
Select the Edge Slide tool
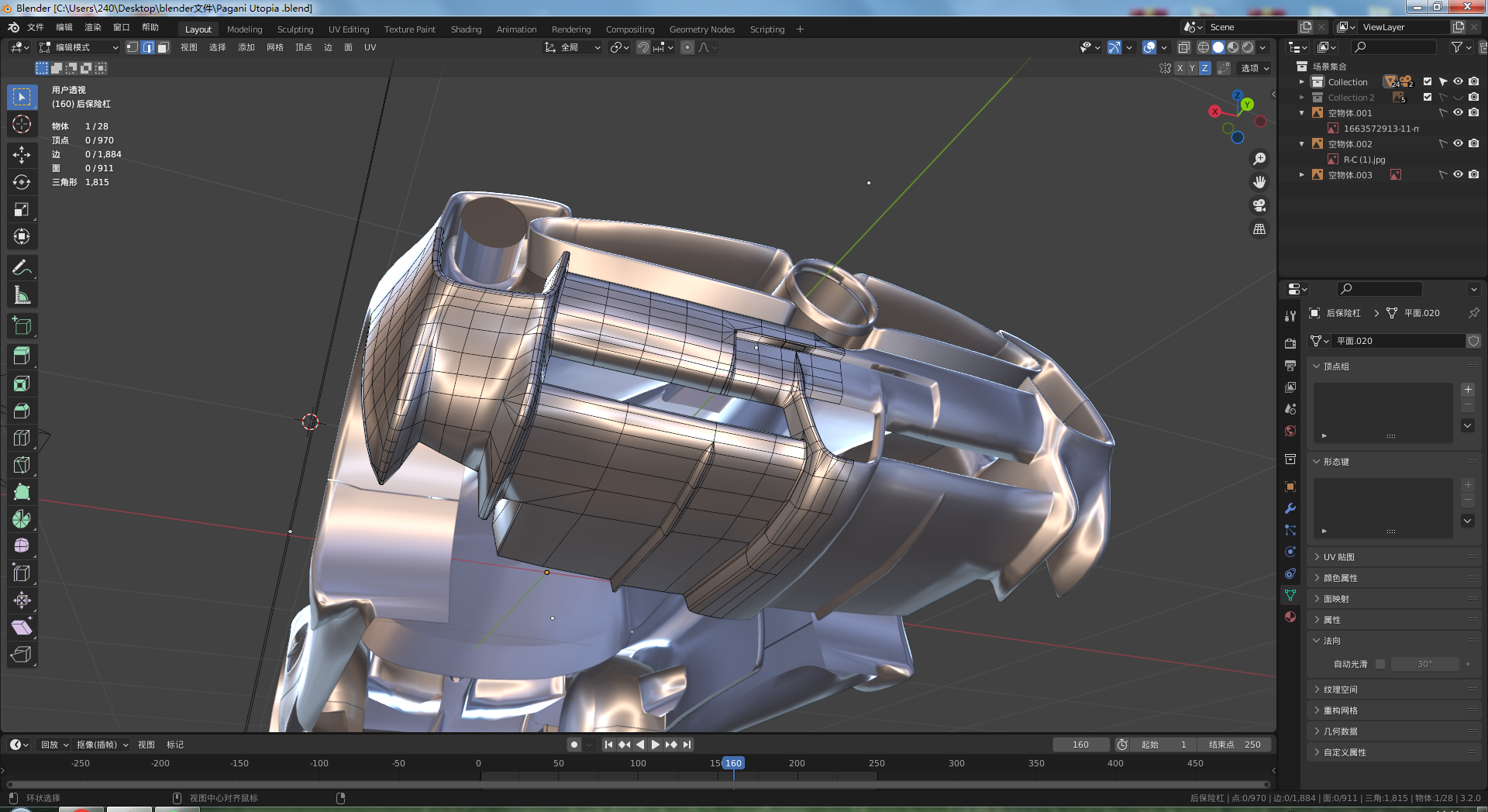click(x=22, y=573)
